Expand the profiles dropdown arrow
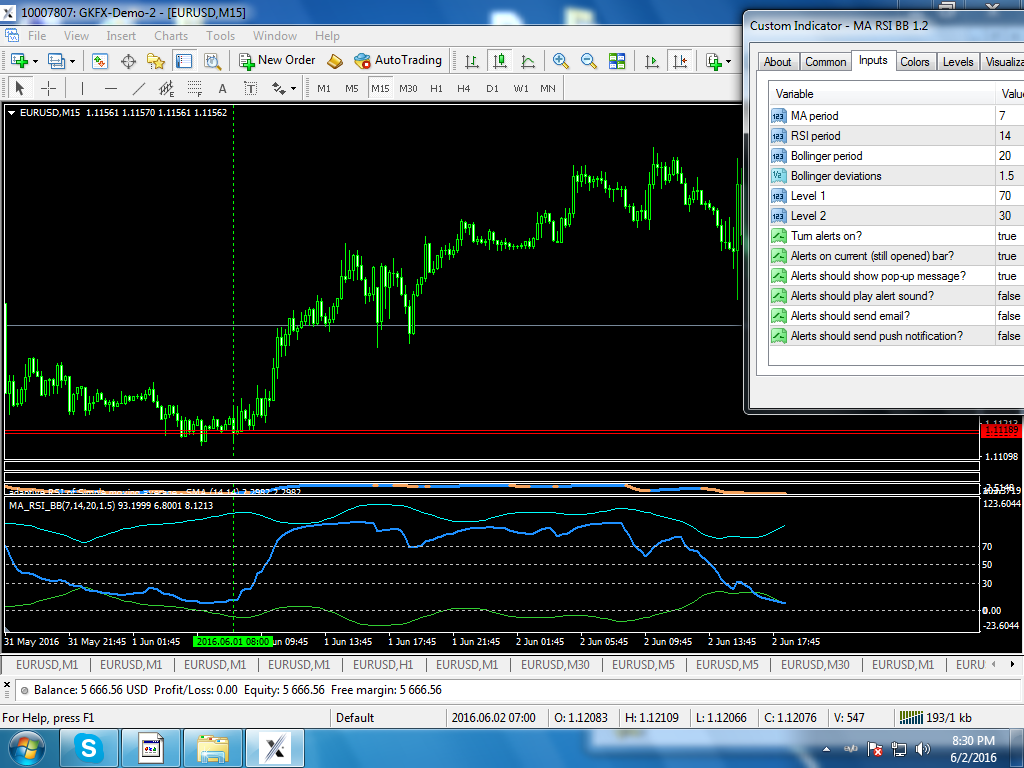 (x=72, y=61)
